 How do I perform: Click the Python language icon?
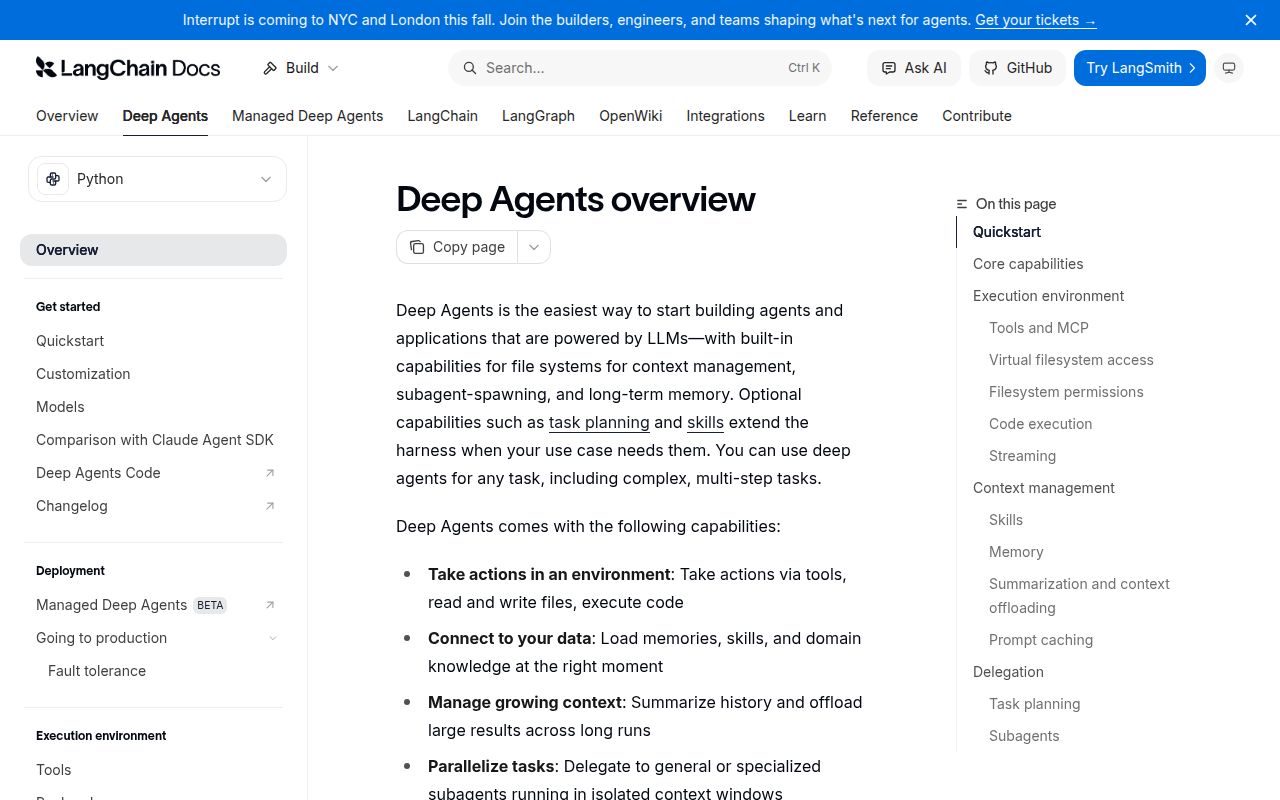point(53,179)
